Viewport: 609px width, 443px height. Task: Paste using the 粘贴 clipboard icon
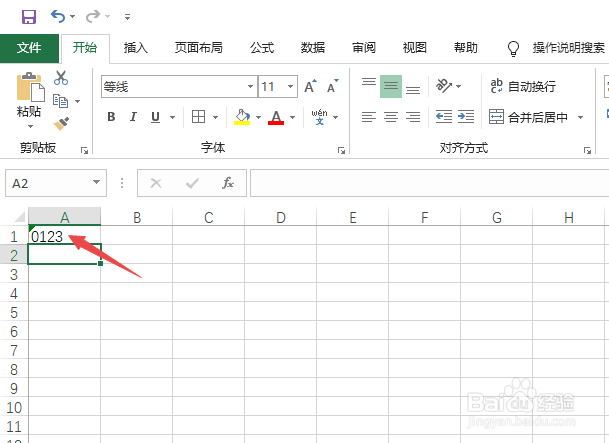pos(30,88)
